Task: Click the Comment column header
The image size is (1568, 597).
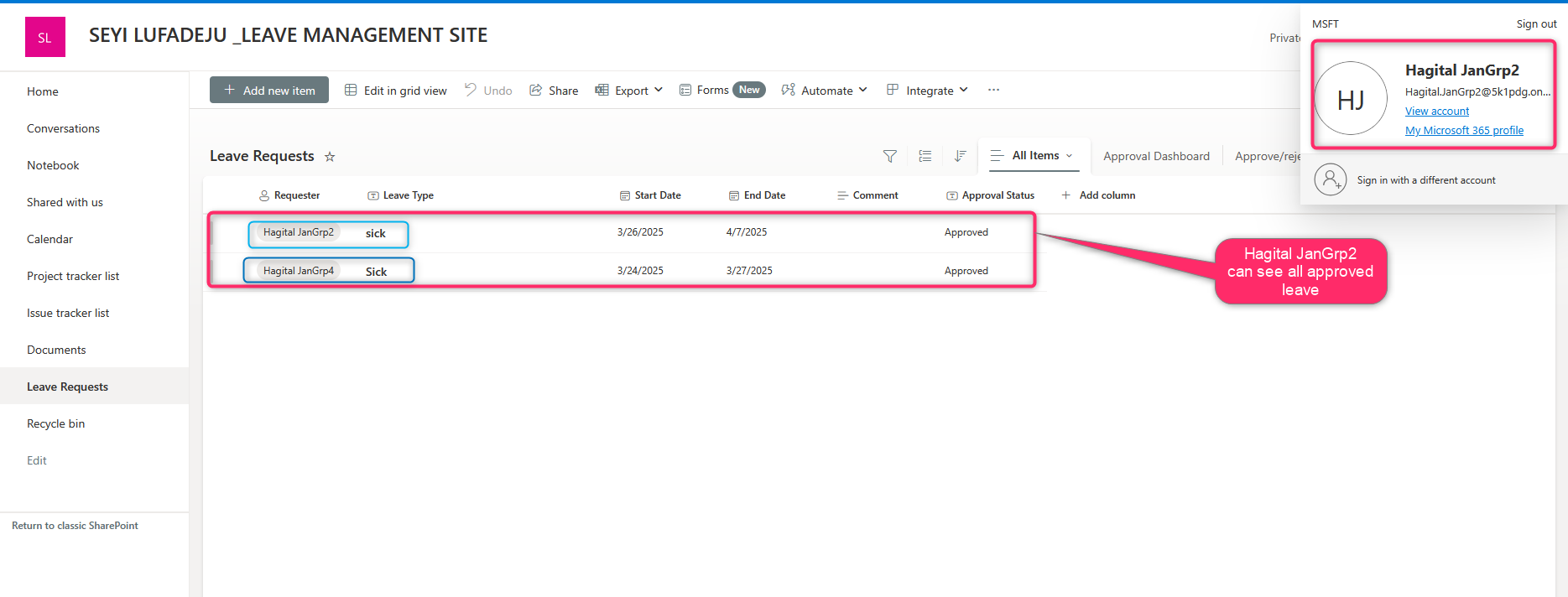Action: point(867,195)
